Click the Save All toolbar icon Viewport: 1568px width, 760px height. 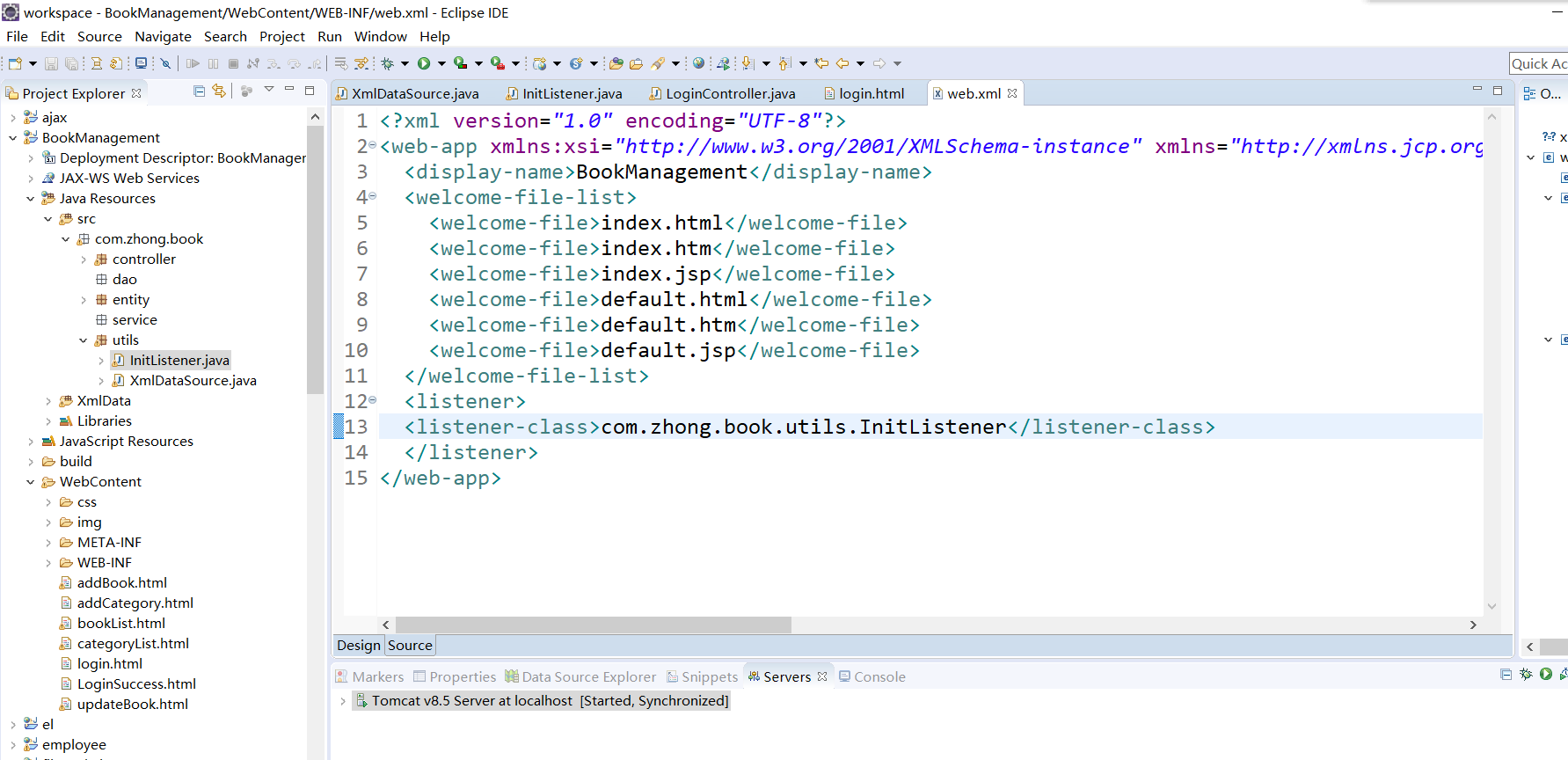tap(71, 63)
